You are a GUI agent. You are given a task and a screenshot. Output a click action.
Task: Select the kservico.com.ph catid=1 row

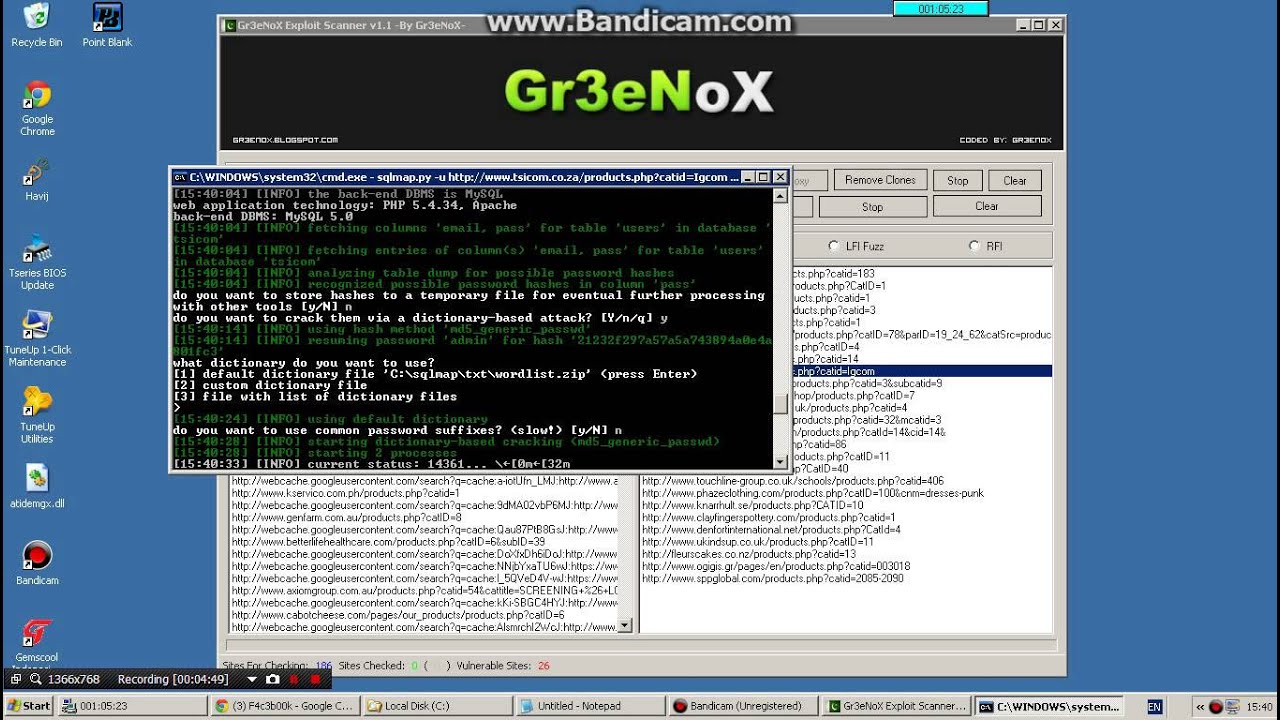pos(346,493)
